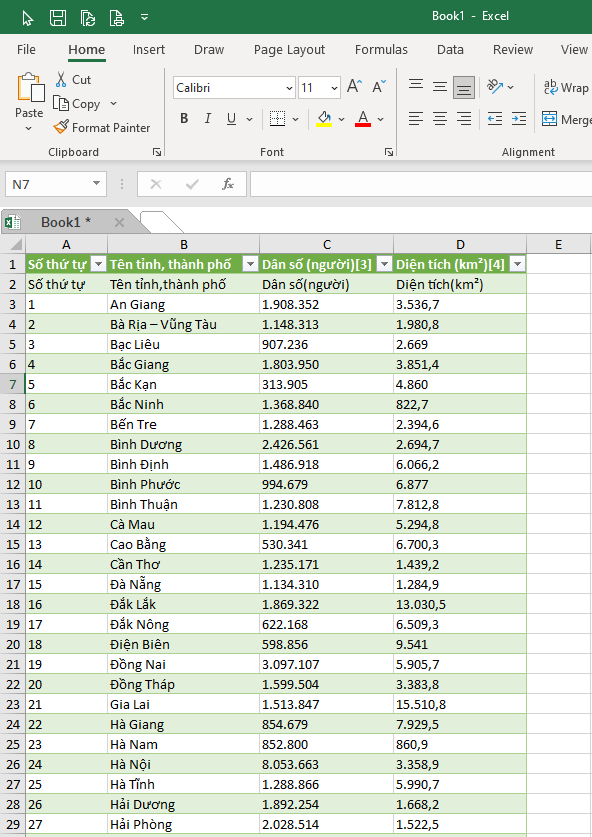Viewport: 592px width, 837px height.
Task: Click the Select All corner triangle
Action: click(x=16, y=244)
